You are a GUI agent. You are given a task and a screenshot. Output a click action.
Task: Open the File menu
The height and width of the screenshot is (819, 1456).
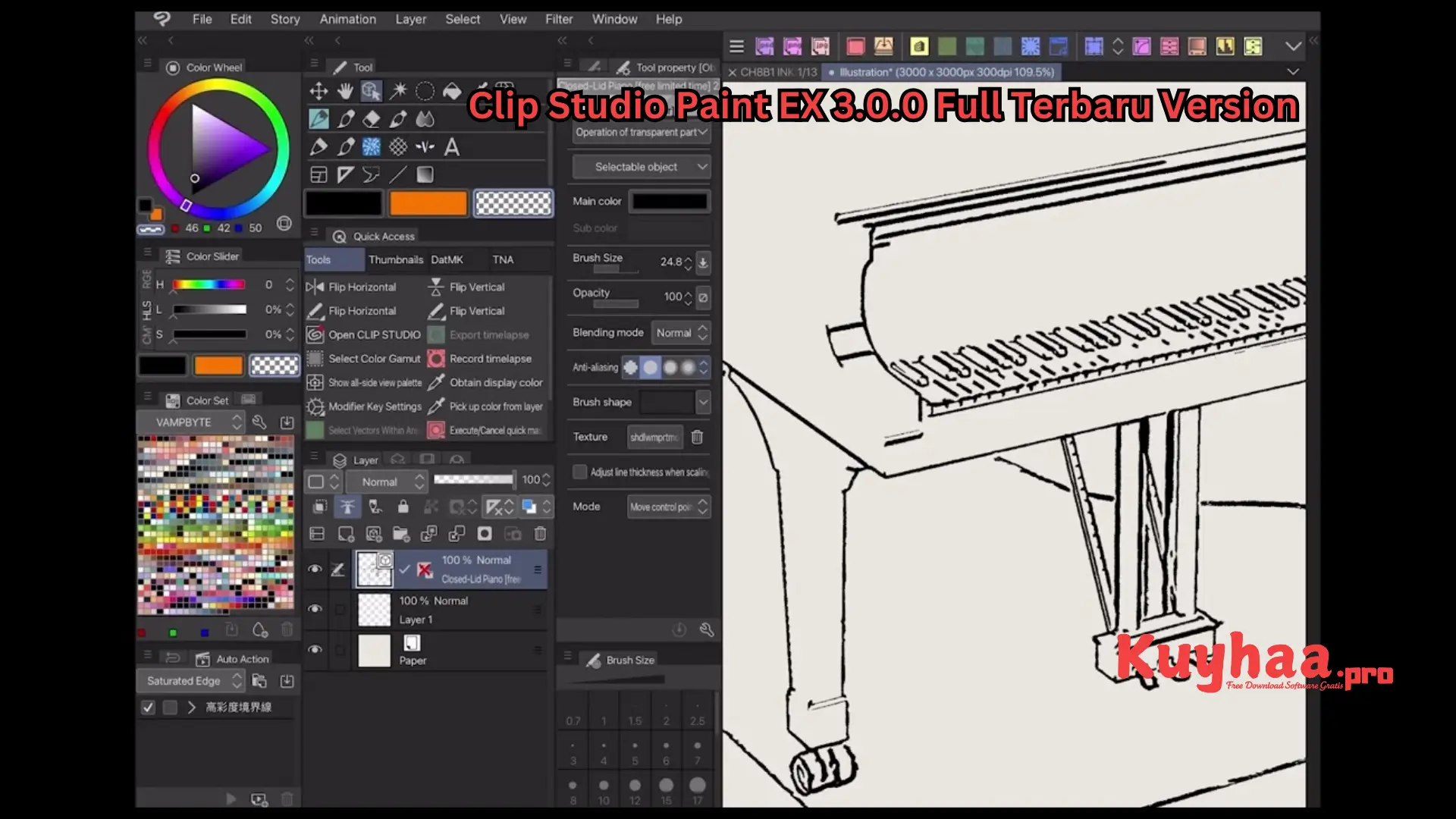pyautogui.click(x=202, y=19)
